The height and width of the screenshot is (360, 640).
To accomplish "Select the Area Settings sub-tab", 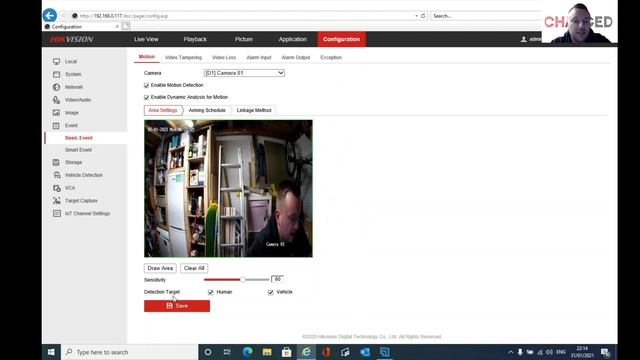I will point(162,110).
